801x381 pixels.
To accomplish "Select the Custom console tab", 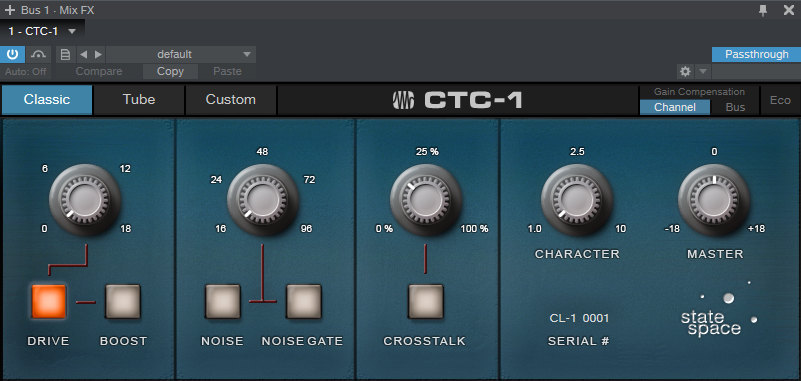I will point(231,100).
